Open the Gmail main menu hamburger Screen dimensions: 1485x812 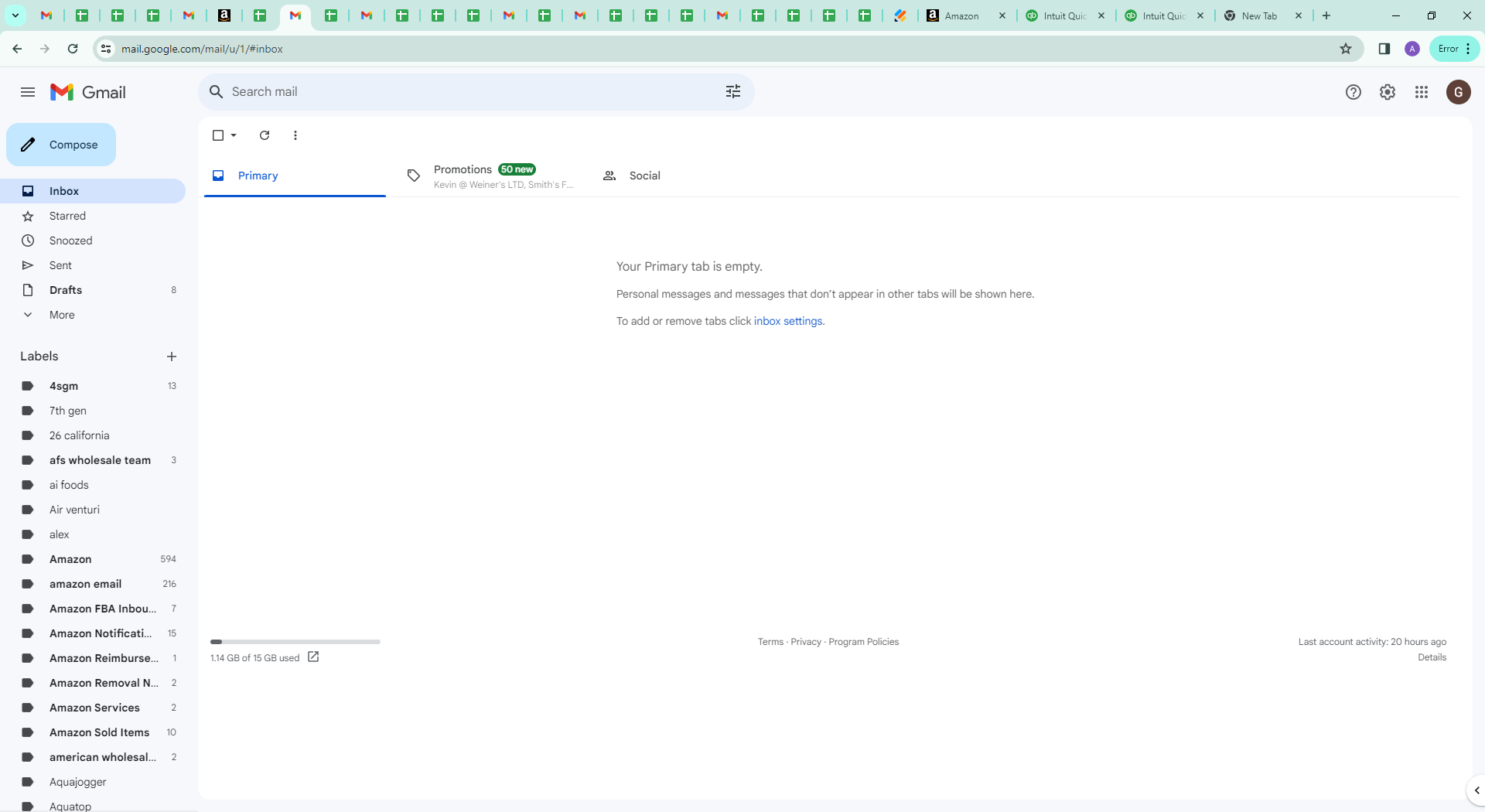click(x=28, y=92)
